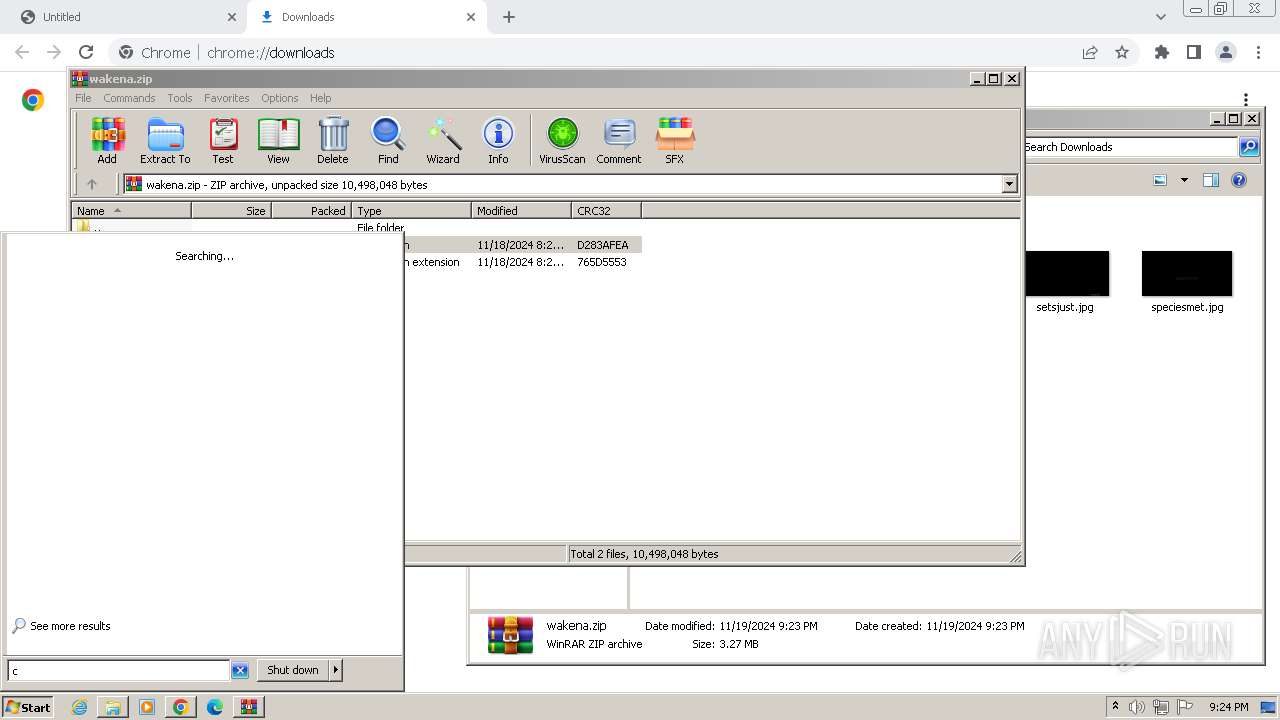Select the row with CRC32 765D5553
Image resolution: width=1280 pixels, height=720 pixels.
523,262
